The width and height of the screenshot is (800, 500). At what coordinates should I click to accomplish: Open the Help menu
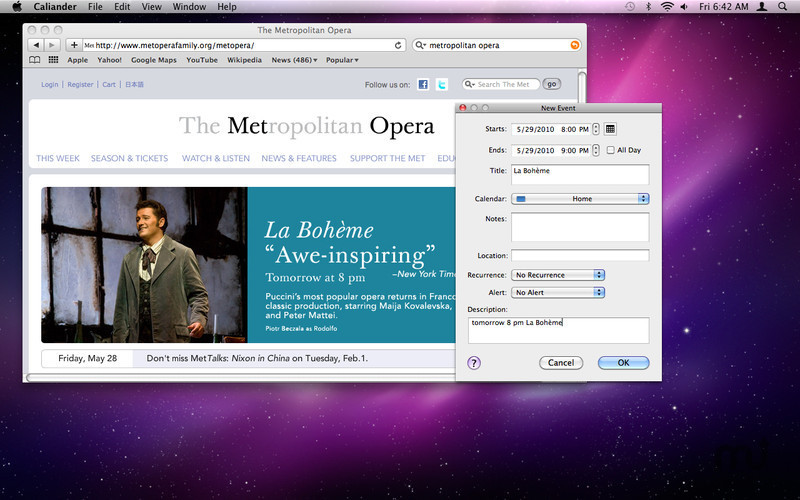227,7
